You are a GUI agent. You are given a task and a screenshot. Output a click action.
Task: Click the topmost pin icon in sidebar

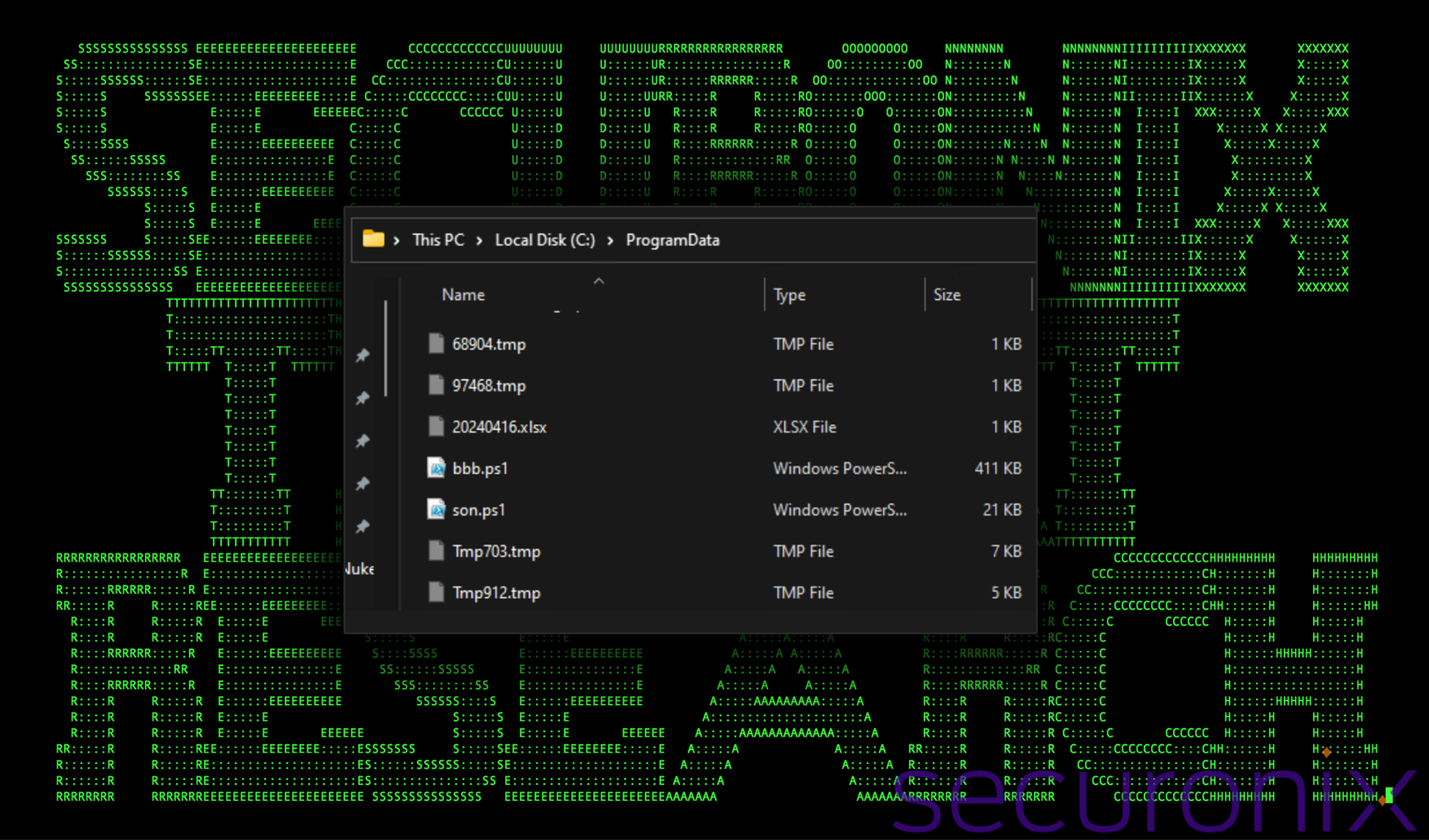(362, 356)
